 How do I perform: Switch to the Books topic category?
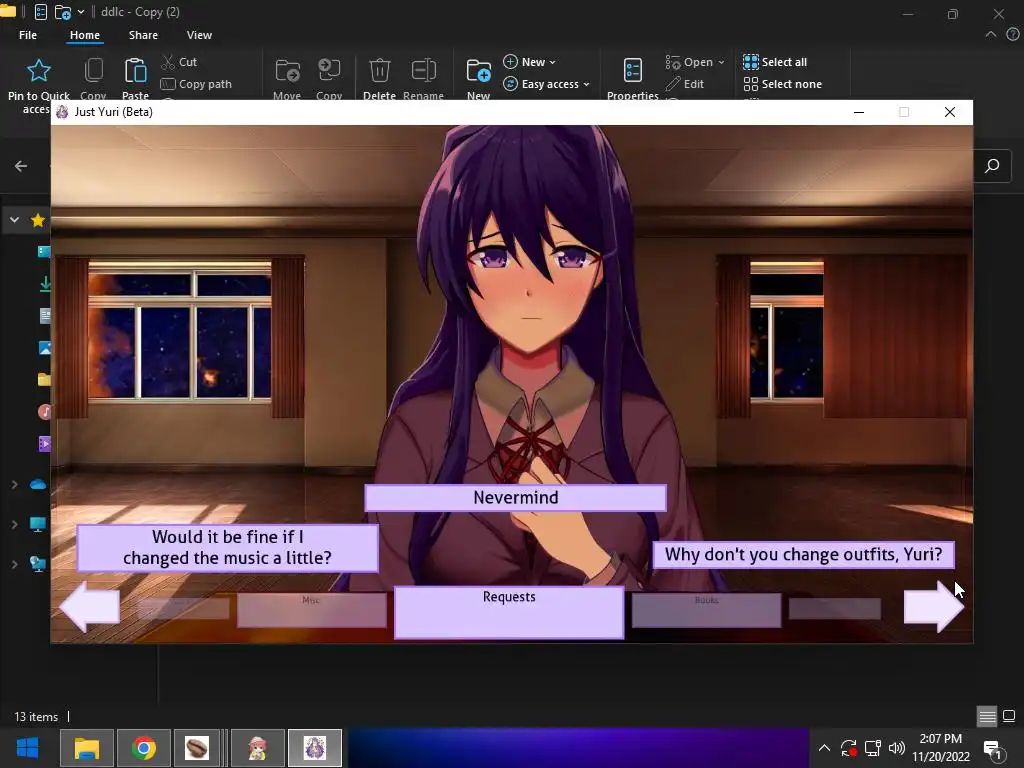(x=706, y=610)
